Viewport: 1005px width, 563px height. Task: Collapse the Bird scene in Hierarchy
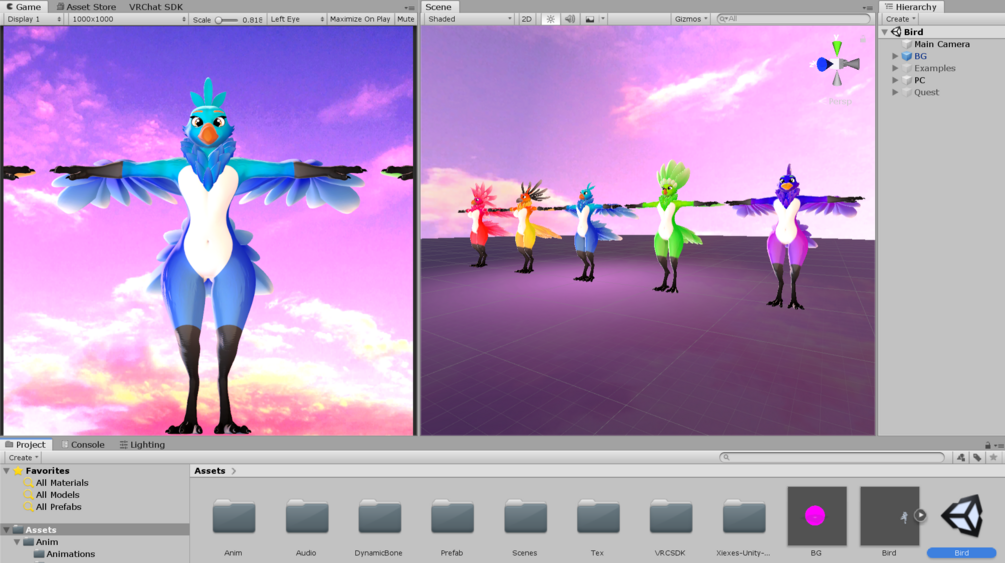click(x=885, y=31)
